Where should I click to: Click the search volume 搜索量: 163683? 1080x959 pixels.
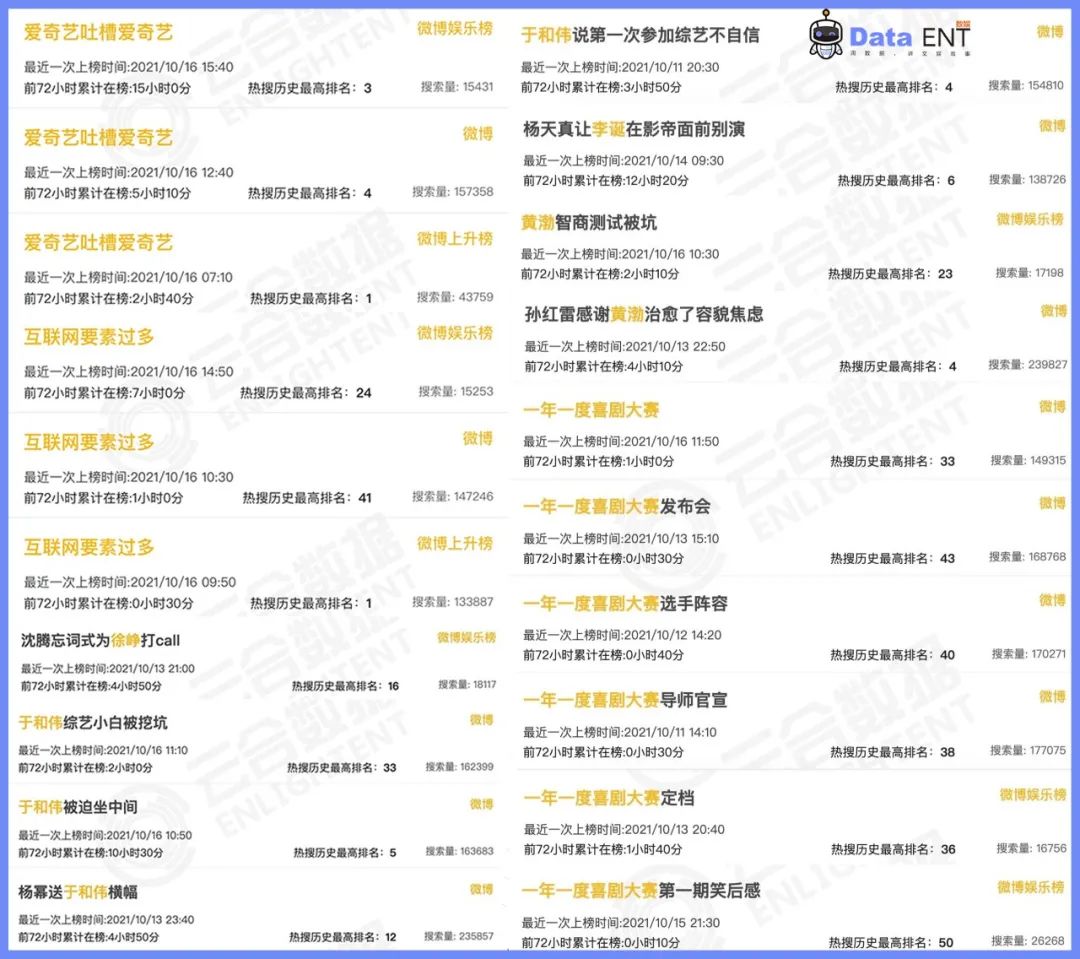click(x=459, y=851)
